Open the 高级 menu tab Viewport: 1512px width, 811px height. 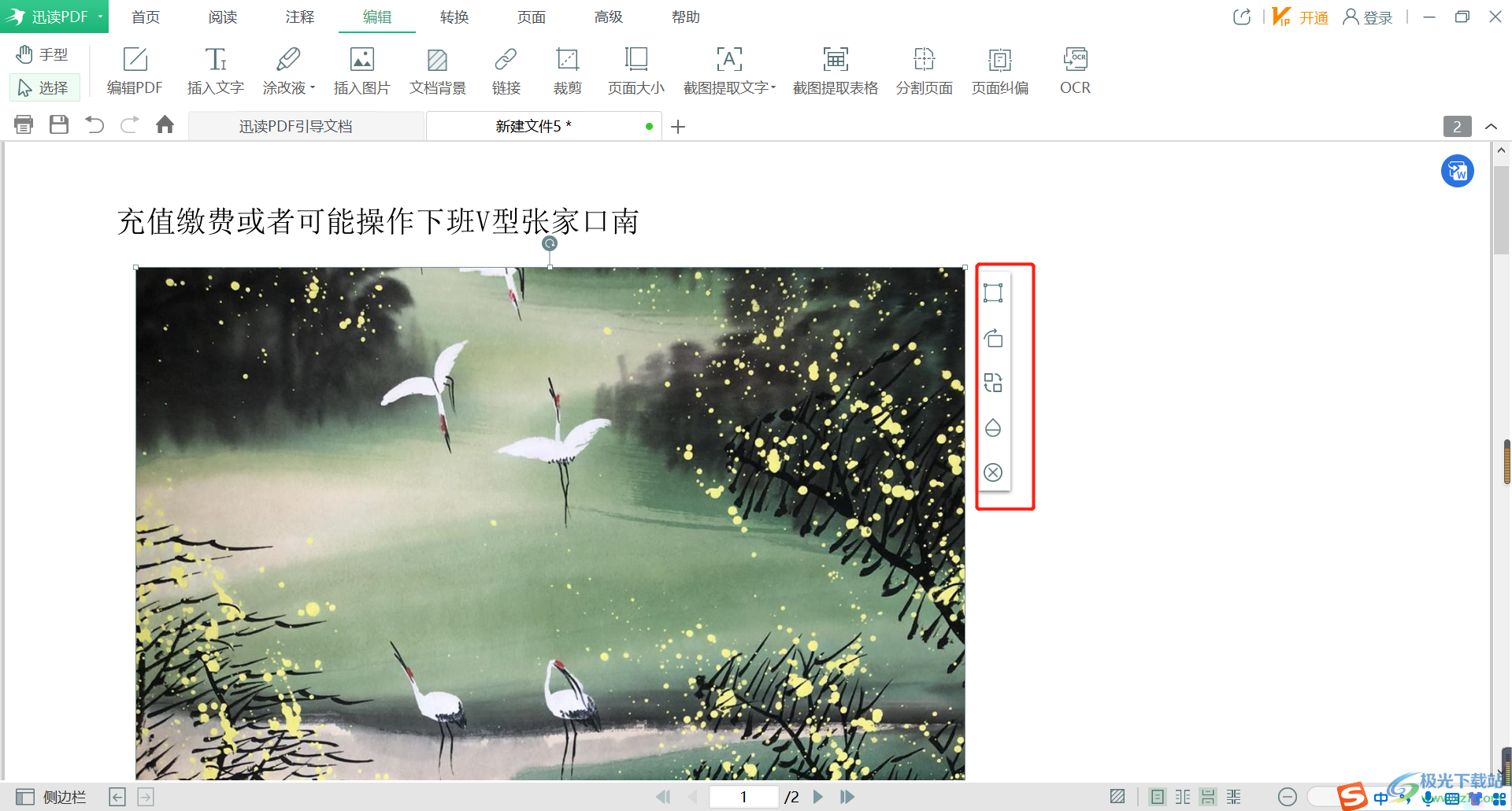[x=609, y=17]
